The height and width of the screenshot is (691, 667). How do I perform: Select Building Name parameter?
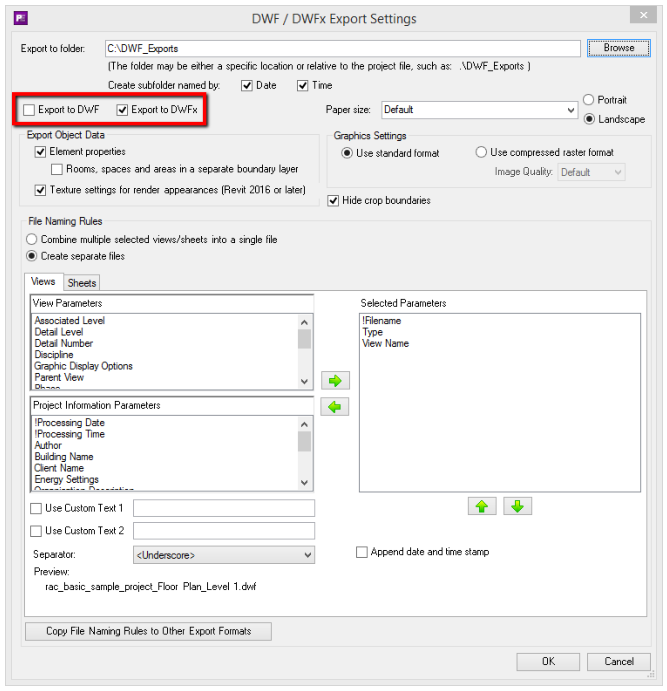(64, 457)
